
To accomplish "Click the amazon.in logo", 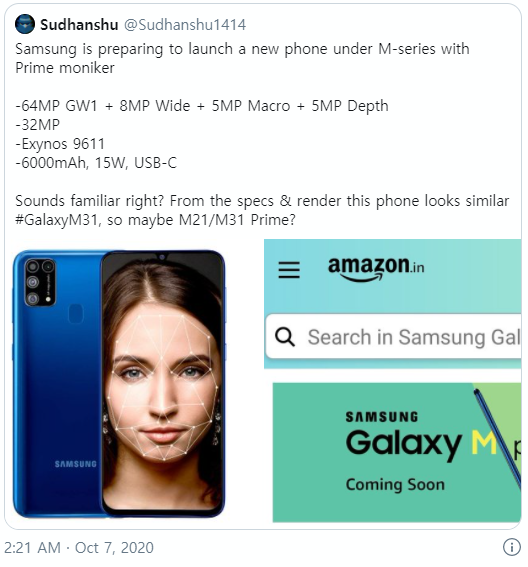I will [x=376, y=269].
